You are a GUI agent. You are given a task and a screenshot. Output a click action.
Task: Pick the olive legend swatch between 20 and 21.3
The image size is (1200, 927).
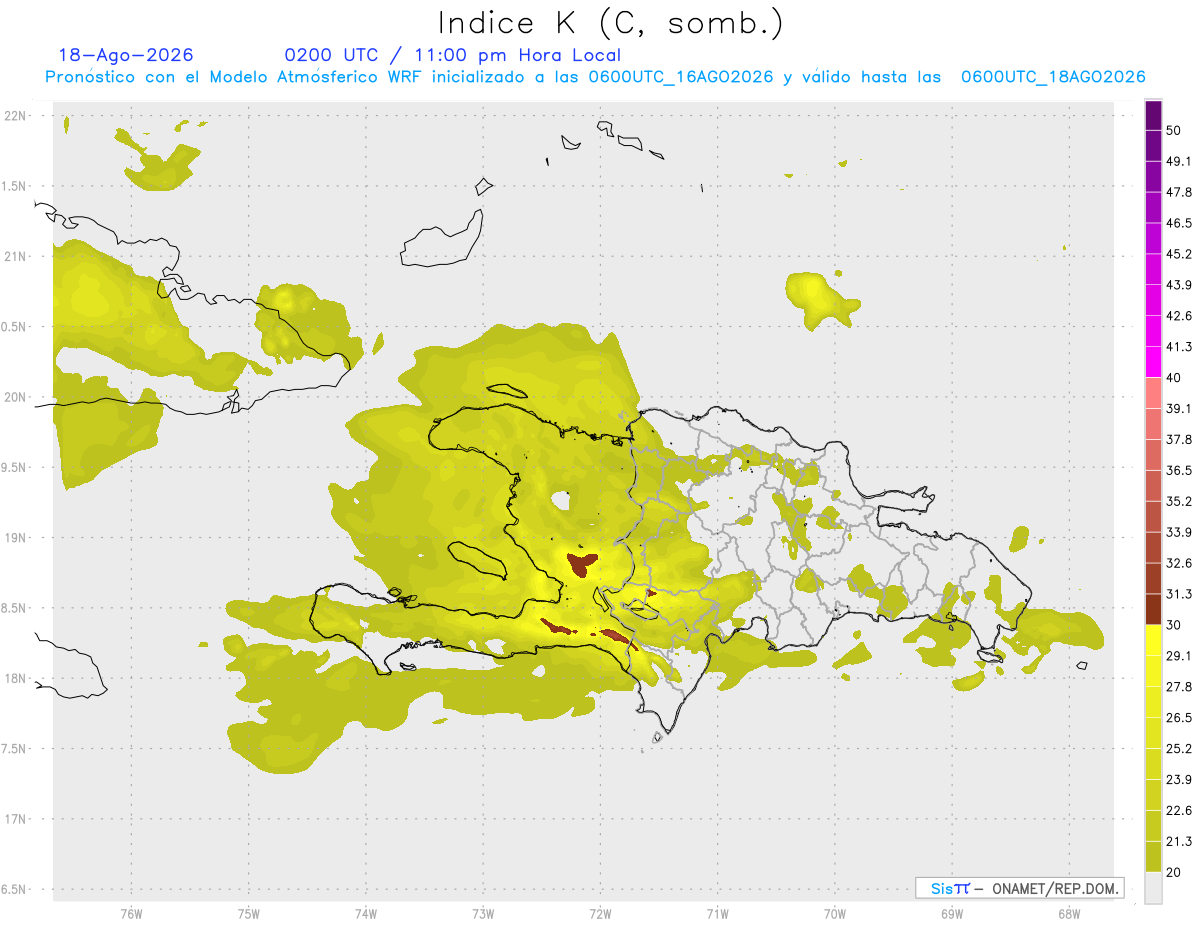[x=1153, y=857]
